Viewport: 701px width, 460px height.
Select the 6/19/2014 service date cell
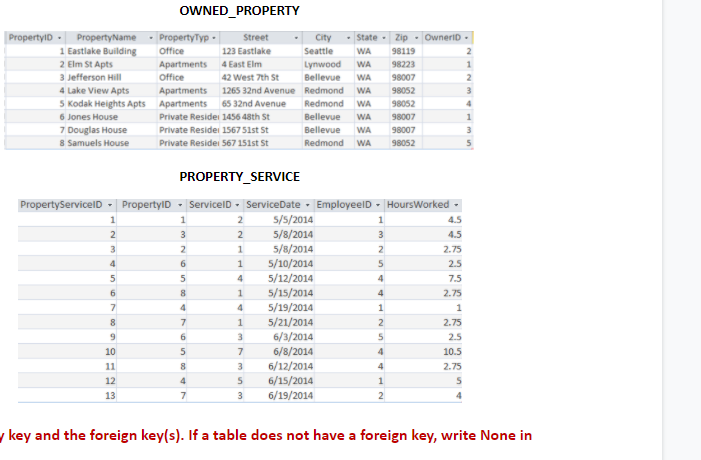279,395
